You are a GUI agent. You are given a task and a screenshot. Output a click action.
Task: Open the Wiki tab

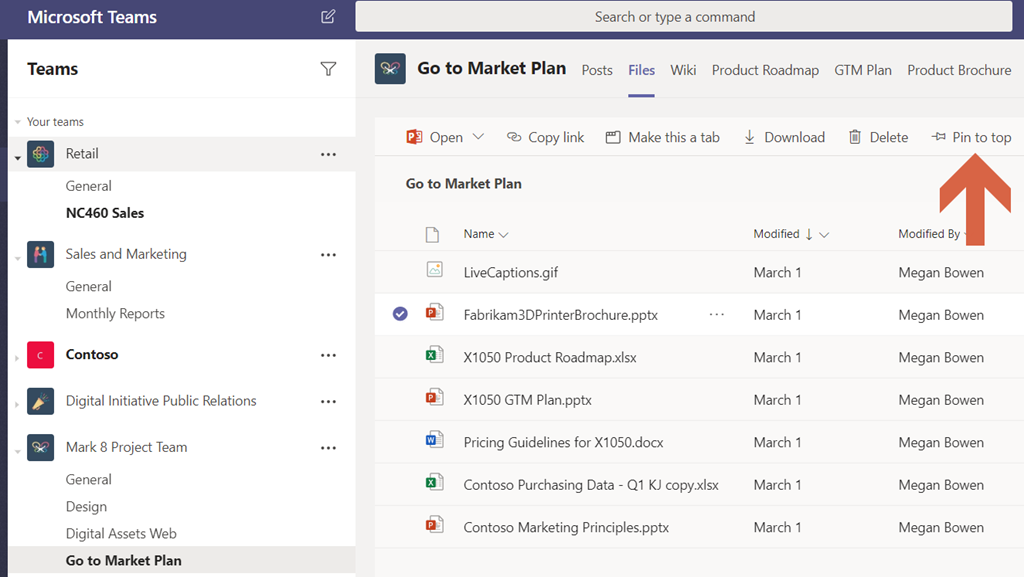click(683, 70)
